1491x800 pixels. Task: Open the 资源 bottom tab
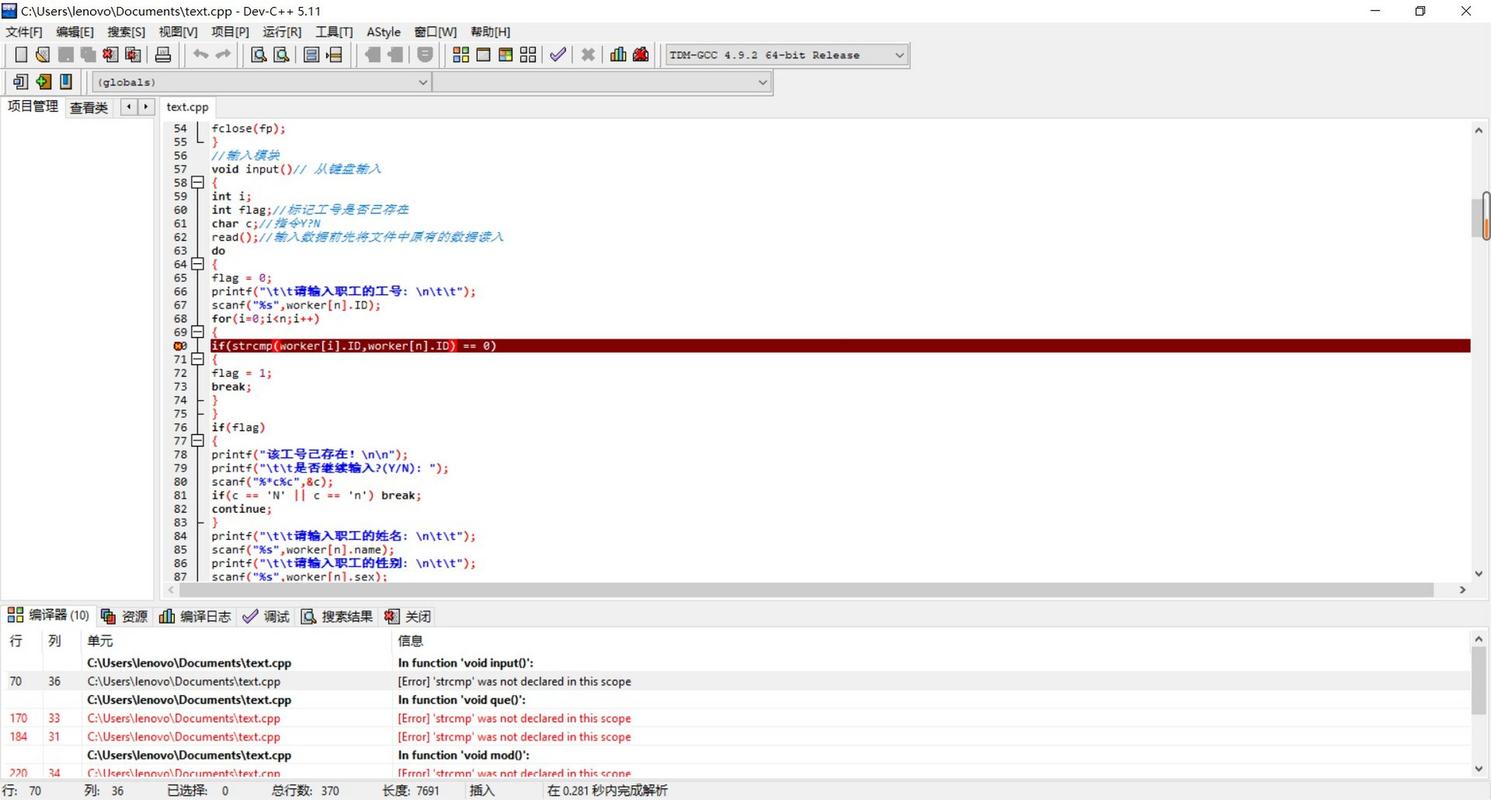(124, 616)
